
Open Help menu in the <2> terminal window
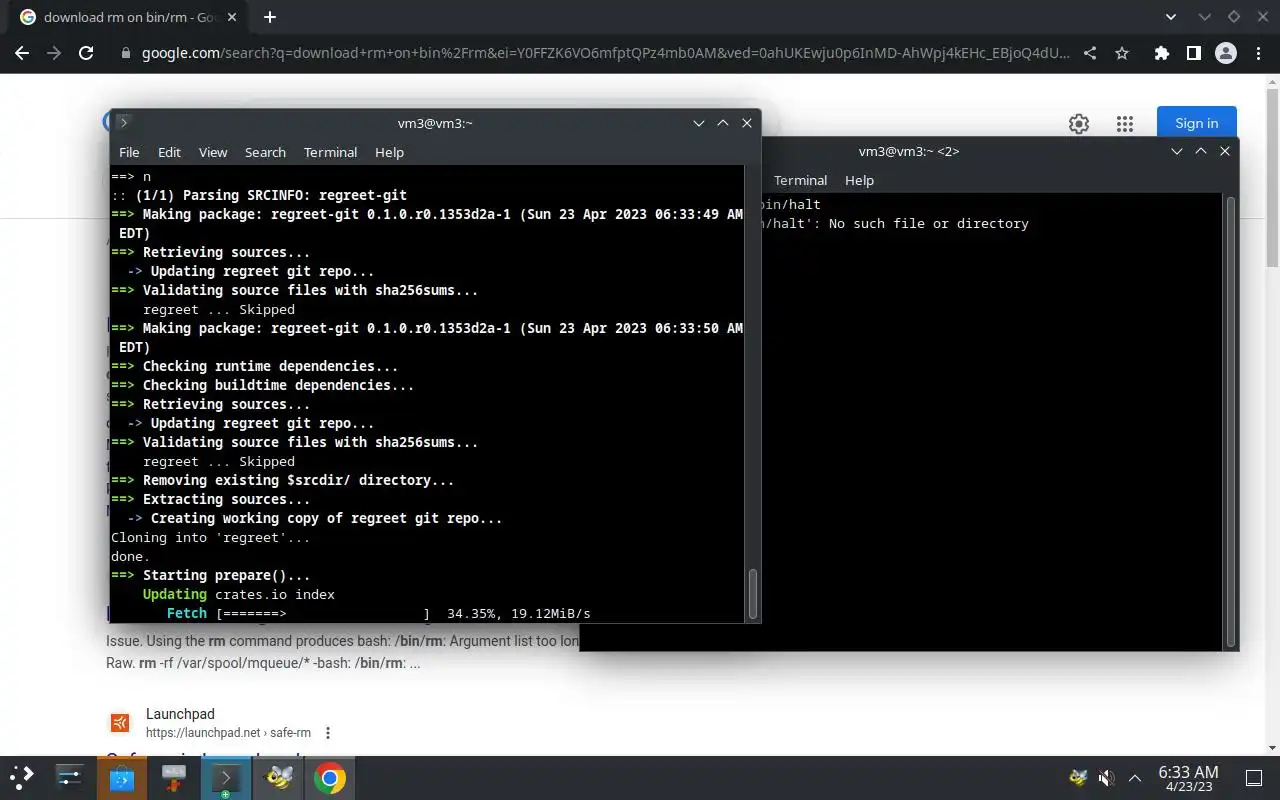point(859,180)
